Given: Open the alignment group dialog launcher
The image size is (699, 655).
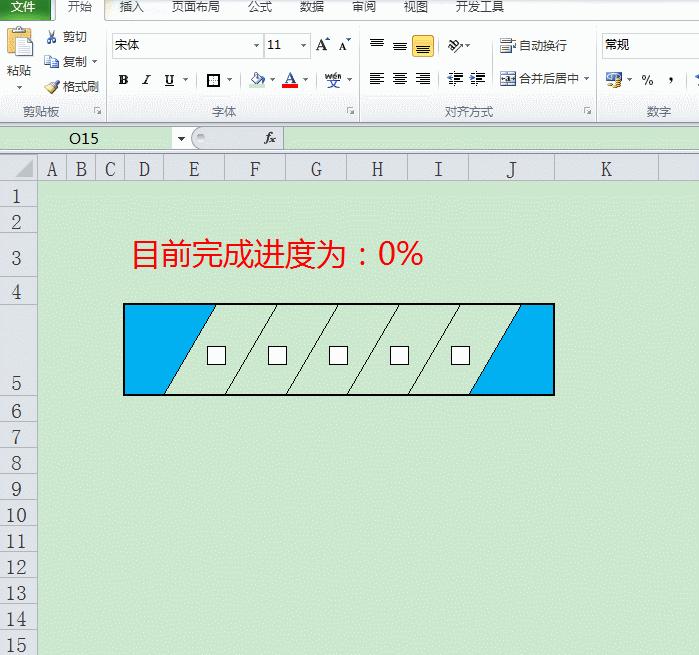Looking at the screenshot, I should click(x=588, y=111).
